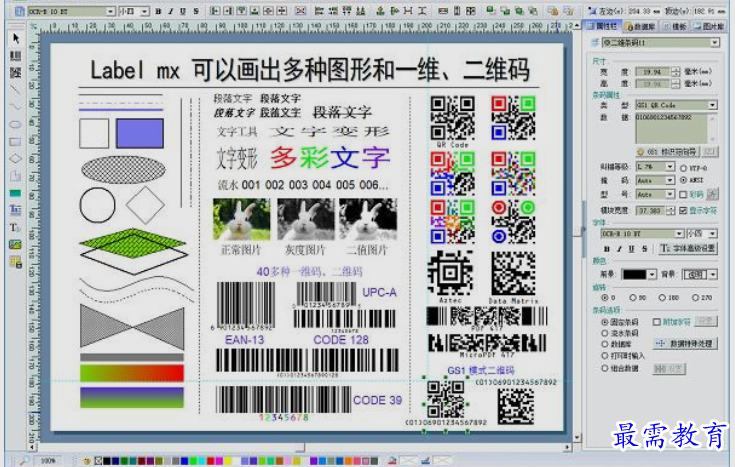The image size is (735, 467).
Task: Toggle strikethrough in top toolbar
Action: click(195, 11)
